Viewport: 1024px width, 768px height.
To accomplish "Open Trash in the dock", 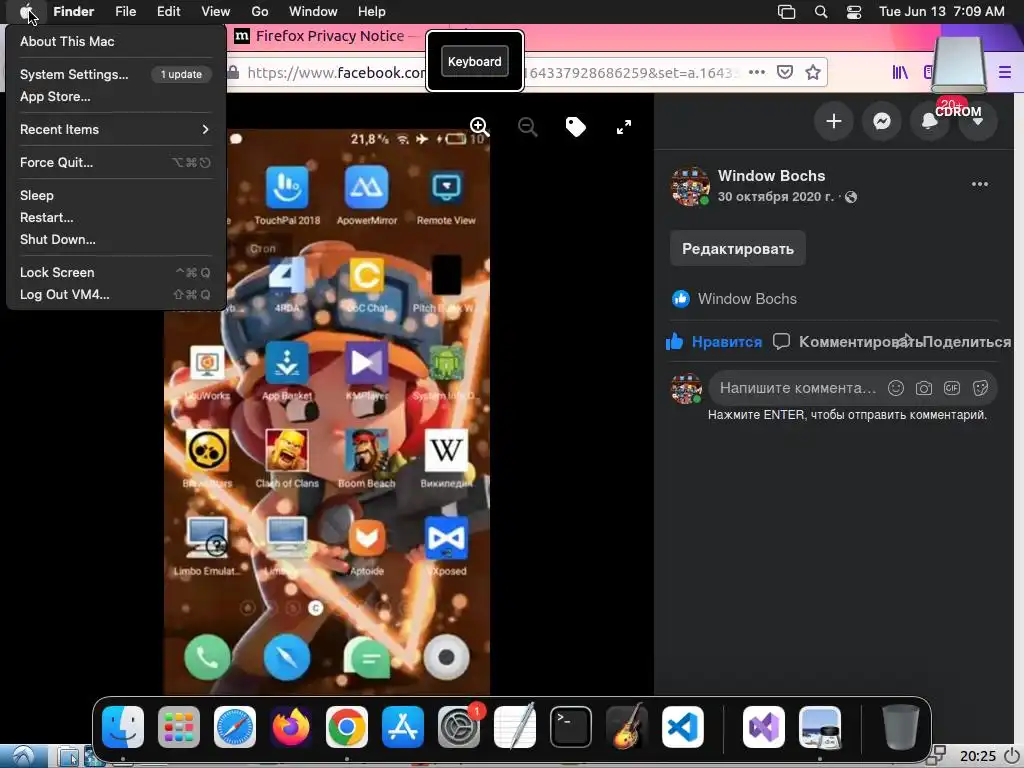I will click(901, 727).
